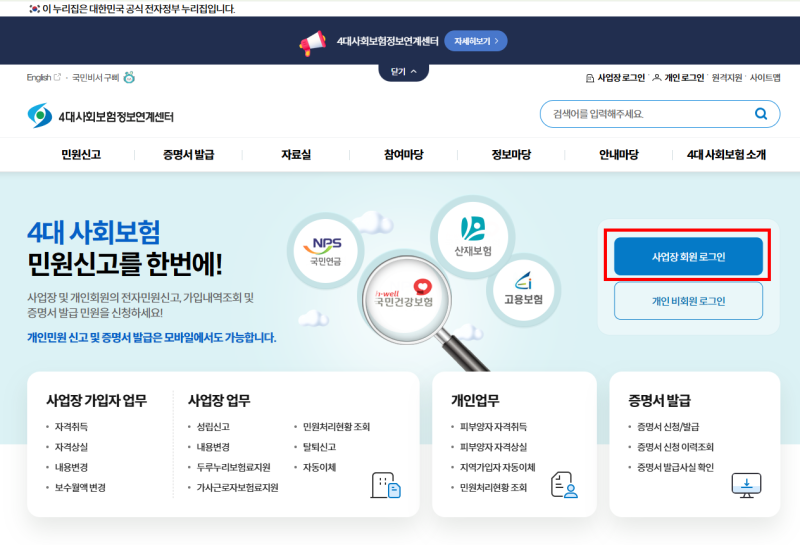Click the 증명서 발급사실 확인 link
The width and height of the screenshot is (800, 545).
(x=676, y=467)
